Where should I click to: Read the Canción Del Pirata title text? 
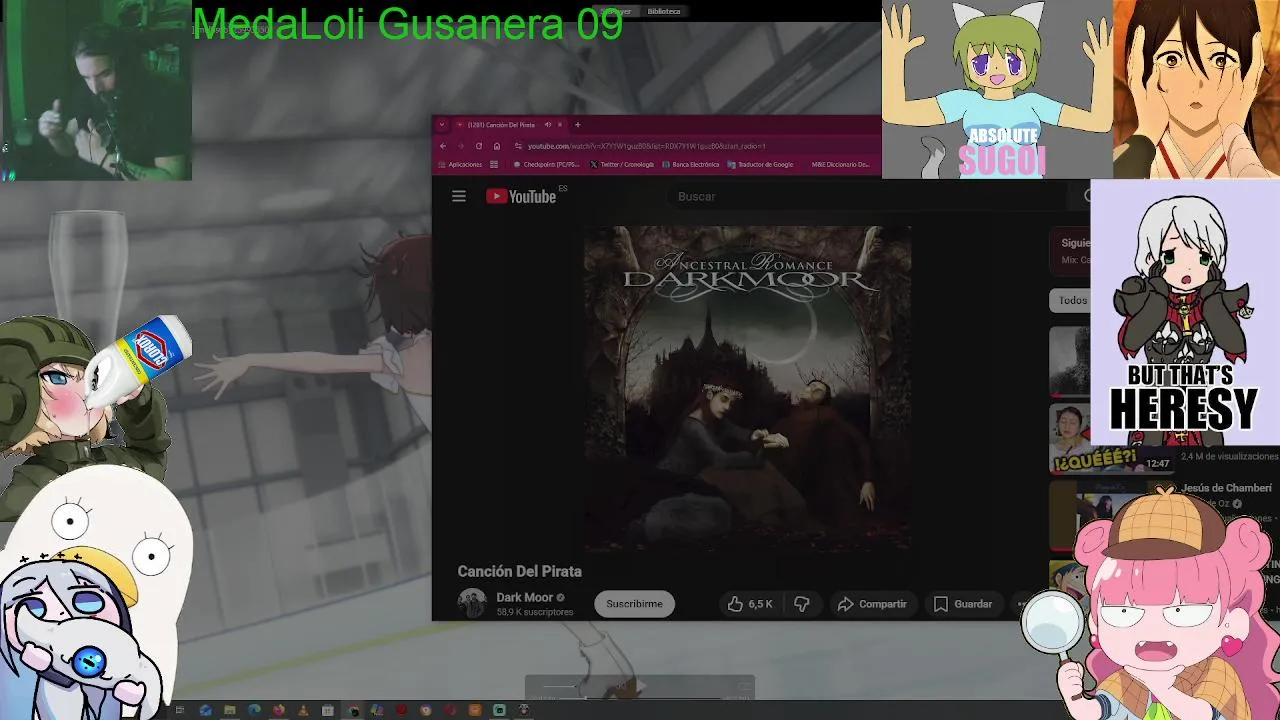click(519, 571)
